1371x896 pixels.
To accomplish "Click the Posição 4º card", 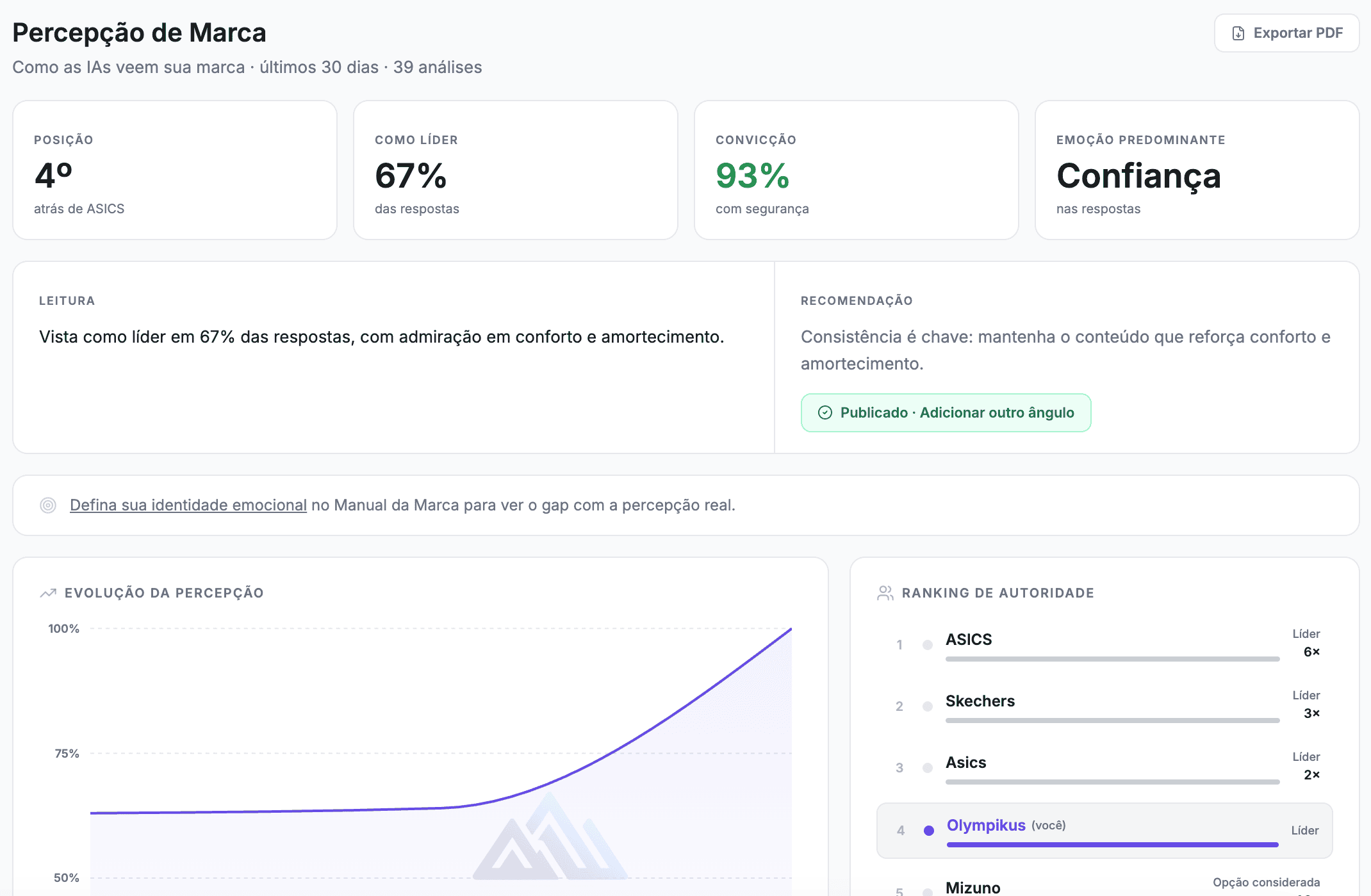I will 175,170.
